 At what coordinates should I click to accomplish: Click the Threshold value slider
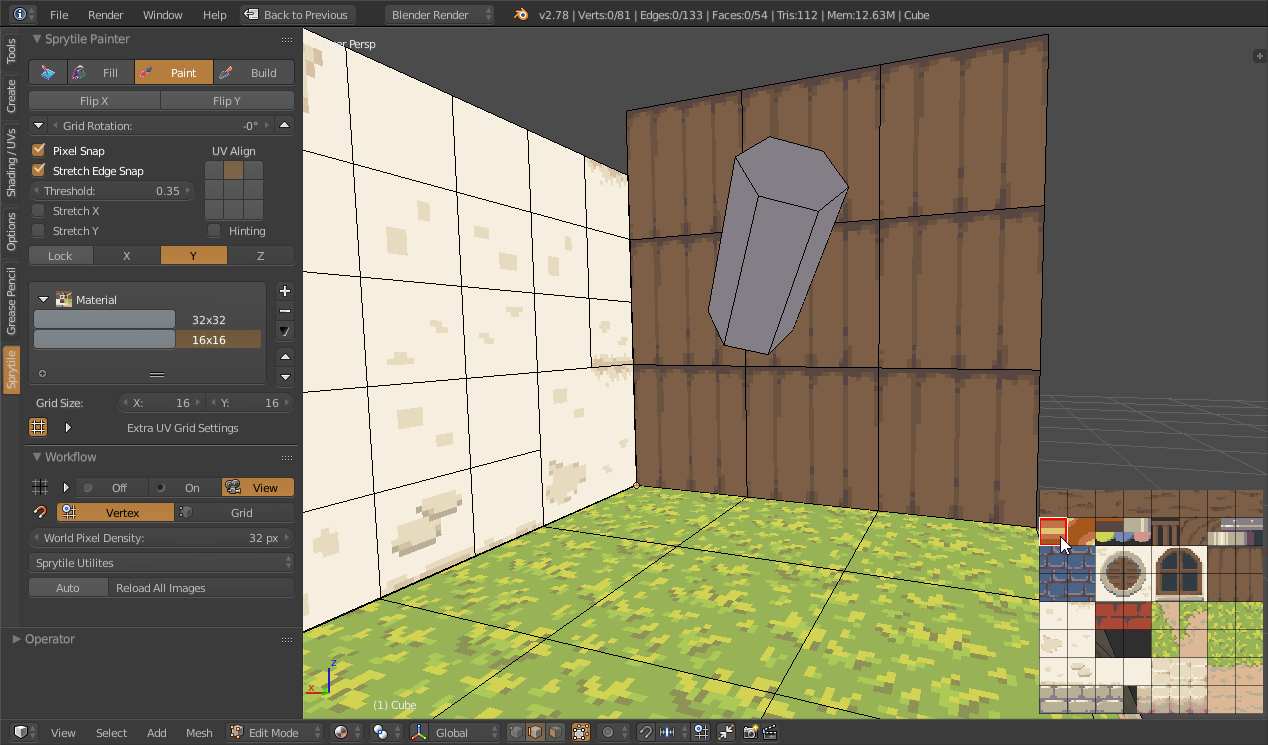112,190
